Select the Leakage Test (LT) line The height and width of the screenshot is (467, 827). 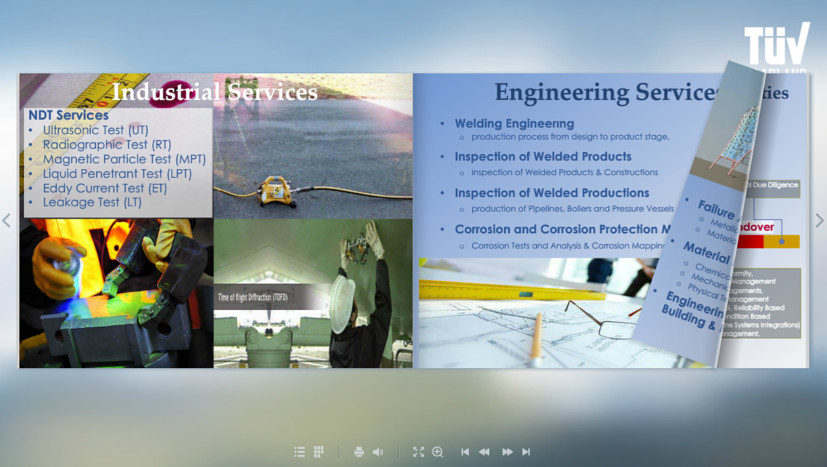tap(92, 202)
